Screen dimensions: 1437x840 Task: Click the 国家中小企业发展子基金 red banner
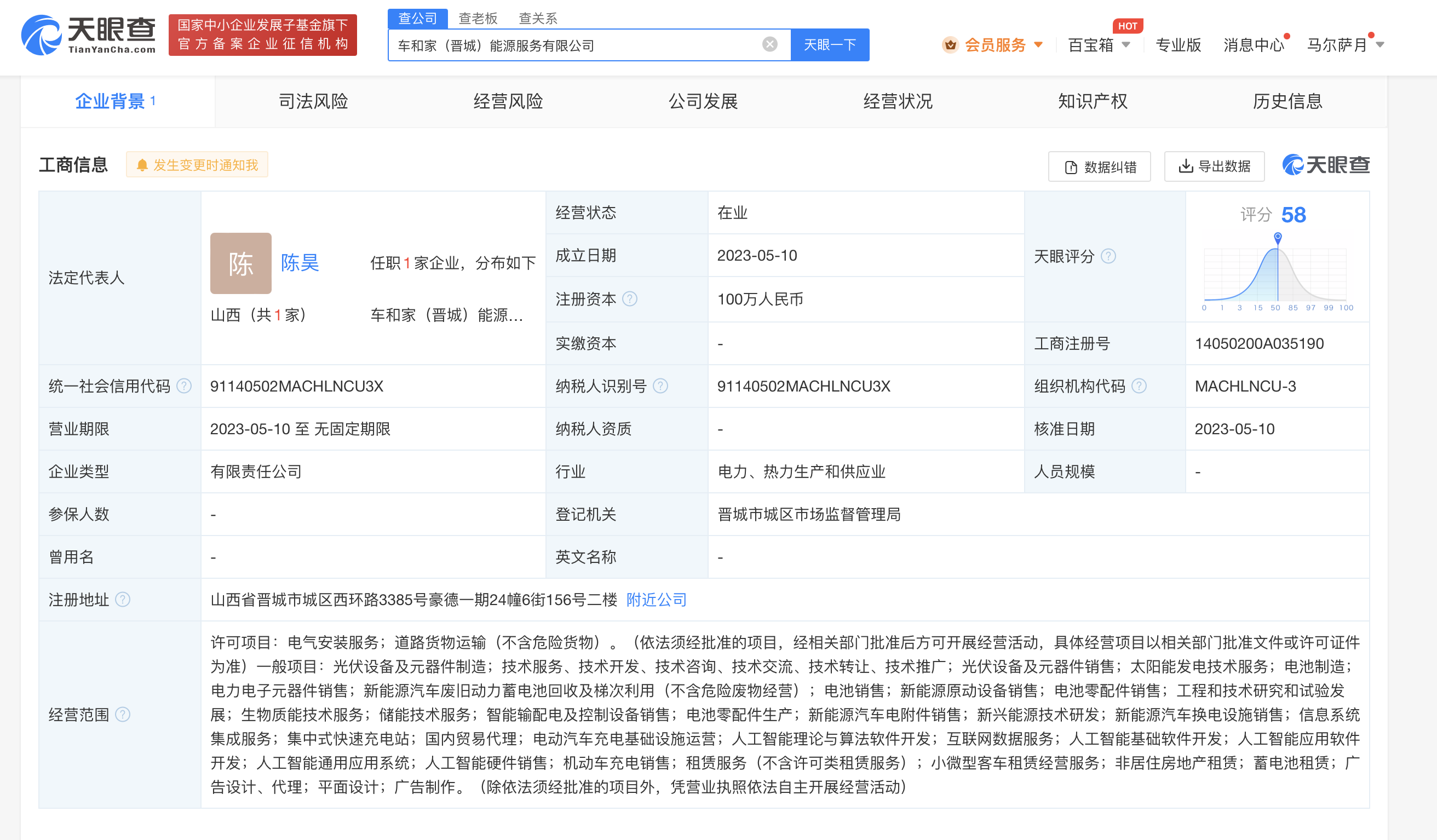pyautogui.click(x=263, y=35)
